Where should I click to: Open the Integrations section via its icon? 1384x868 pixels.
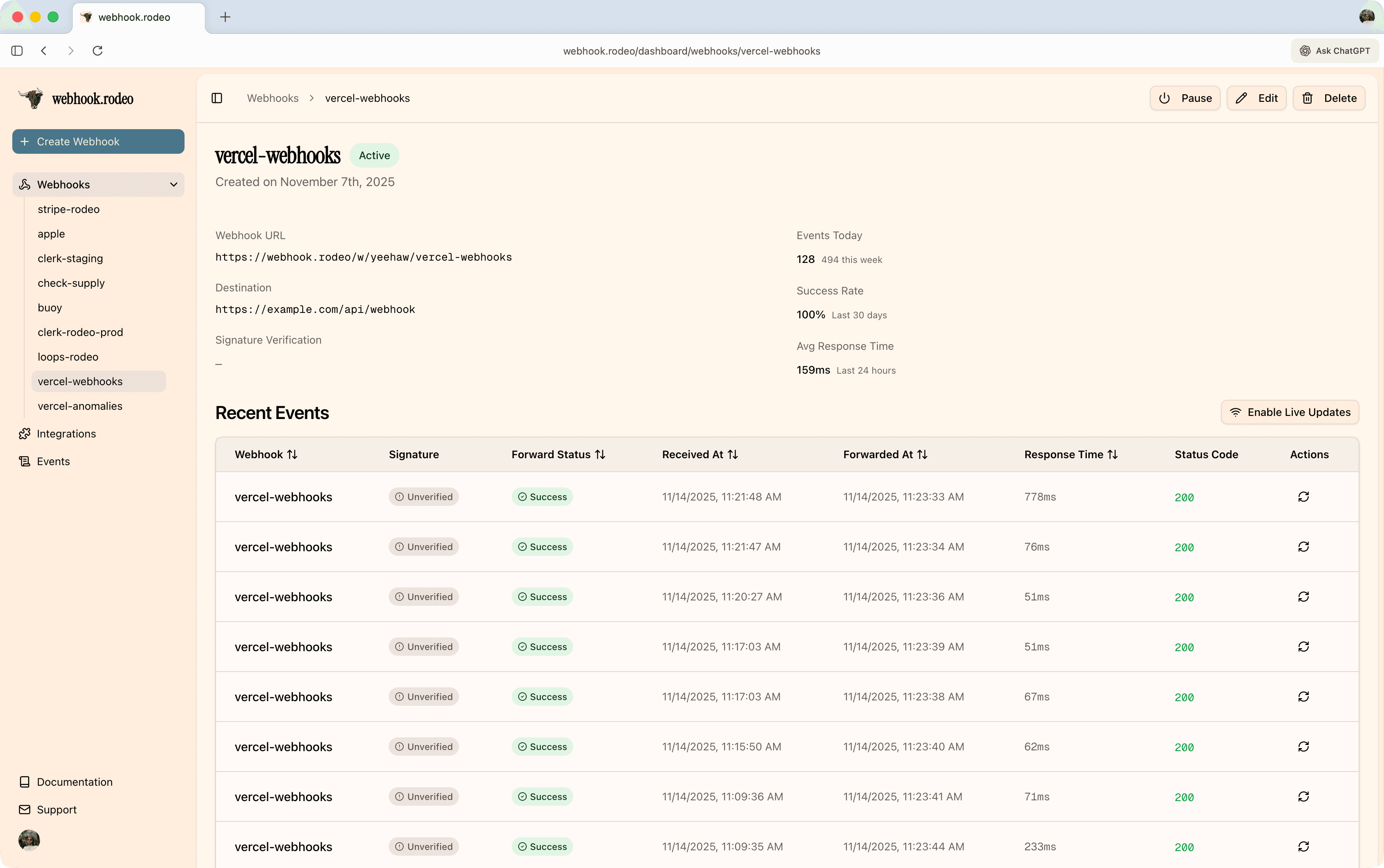click(x=24, y=434)
